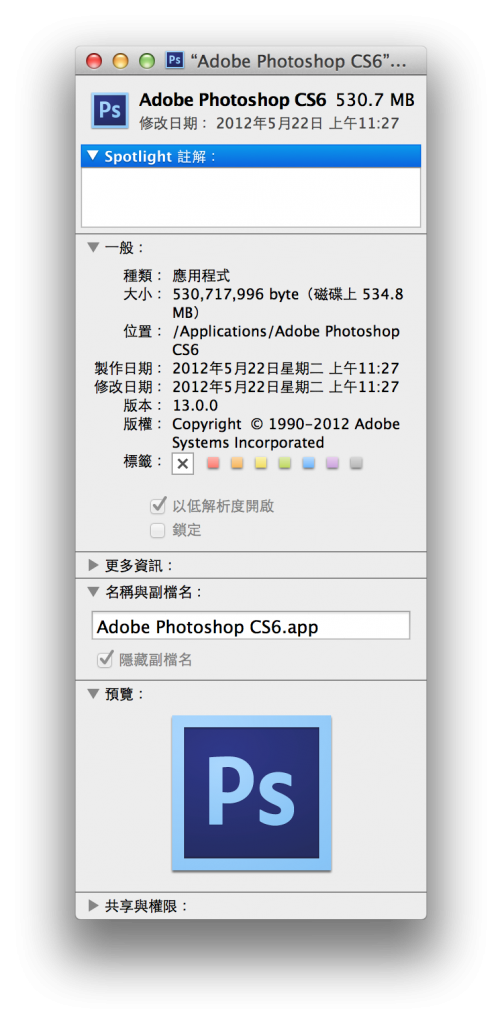Image resolution: width=502 pixels, height=1024 pixels.
Task: Click the large Ps preview image
Action: pyautogui.click(x=251, y=793)
